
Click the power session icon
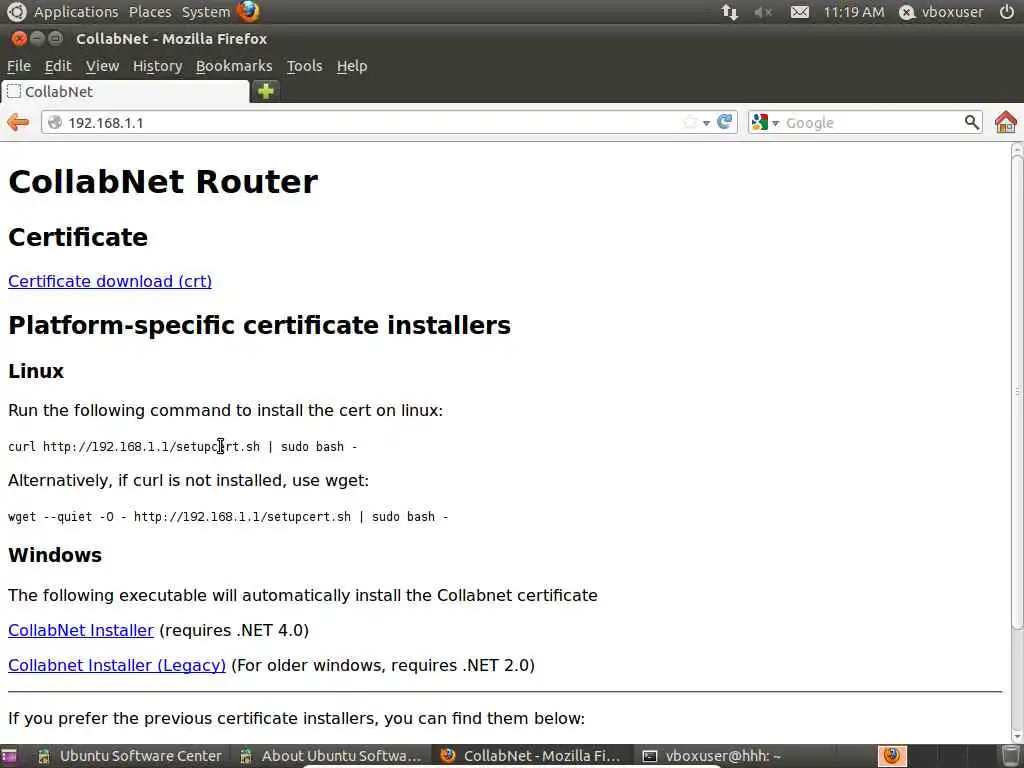click(x=1007, y=12)
